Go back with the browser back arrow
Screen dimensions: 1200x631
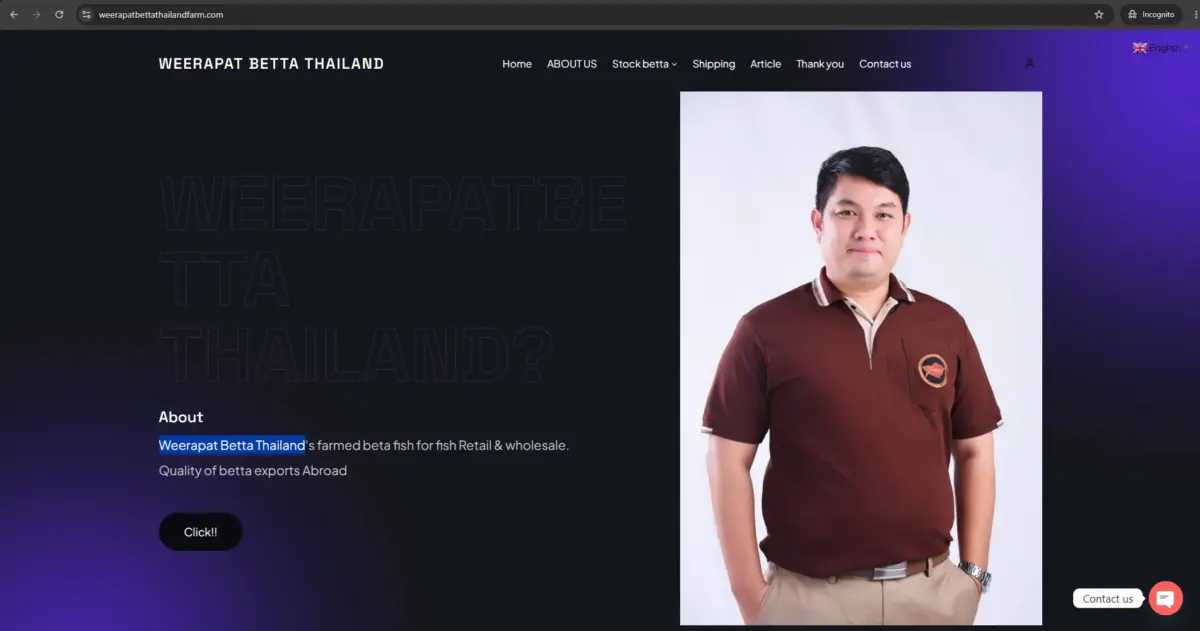tap(13, 15)
